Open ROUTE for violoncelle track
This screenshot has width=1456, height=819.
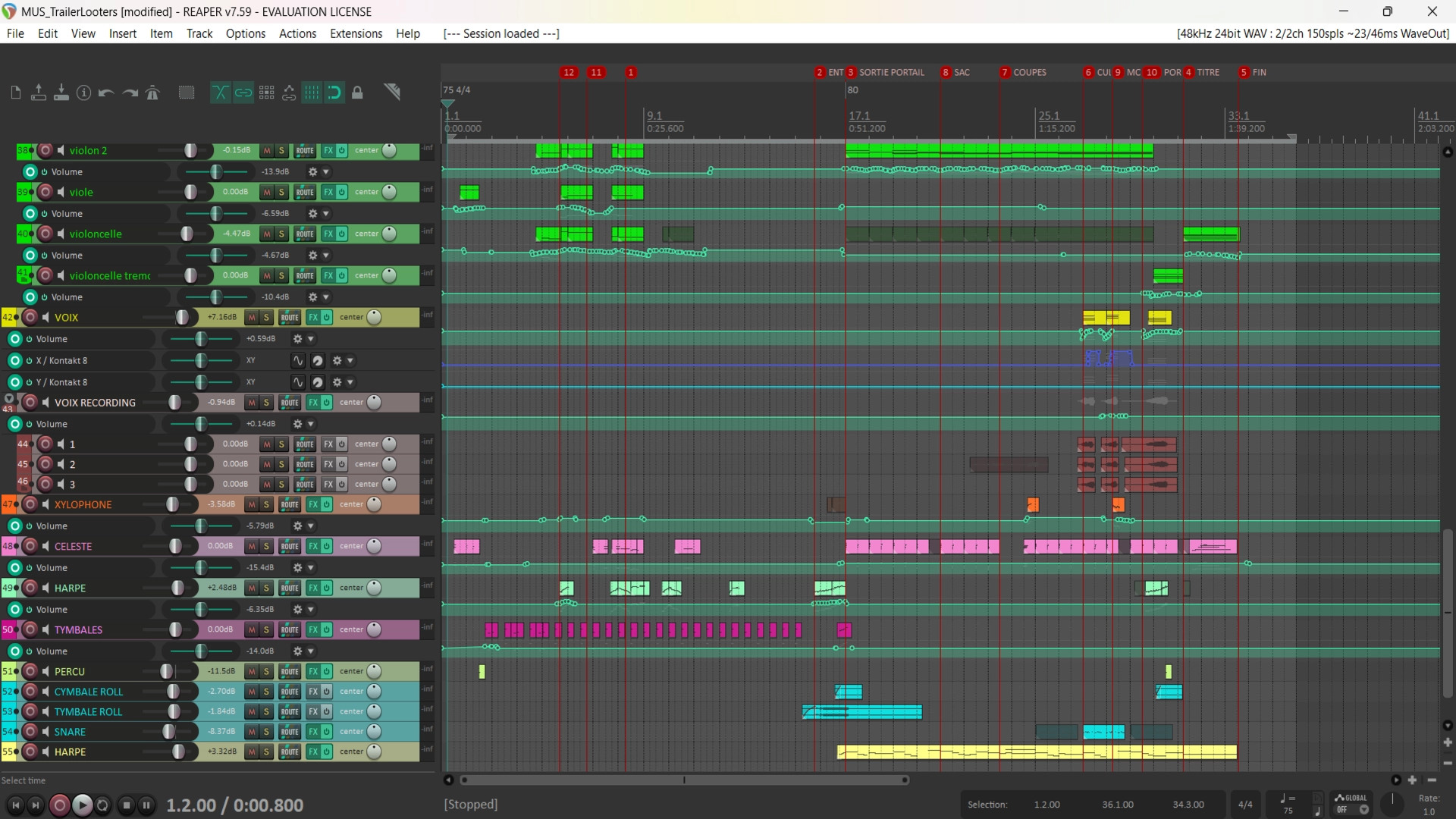(305, 234)
